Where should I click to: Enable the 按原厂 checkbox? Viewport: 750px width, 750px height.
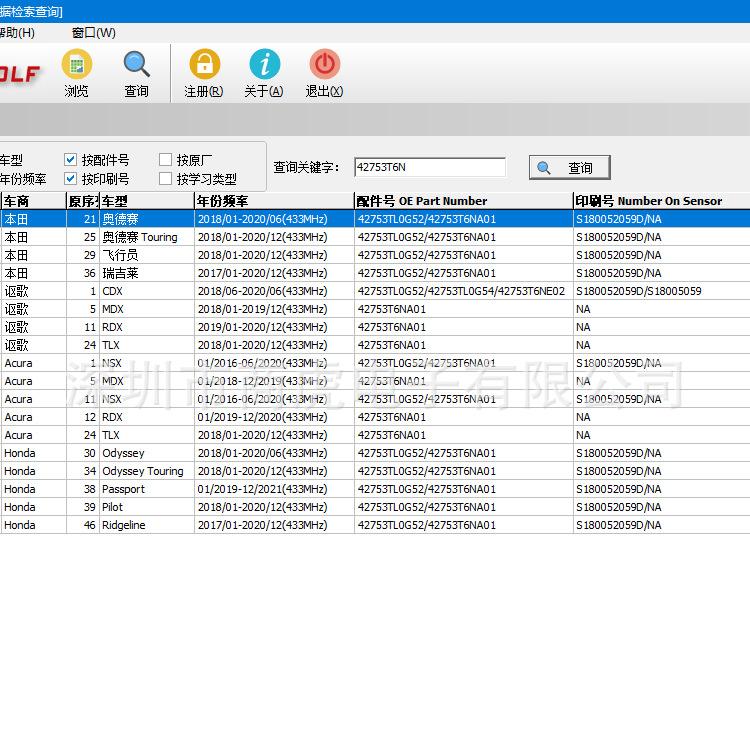pos(166,160)
